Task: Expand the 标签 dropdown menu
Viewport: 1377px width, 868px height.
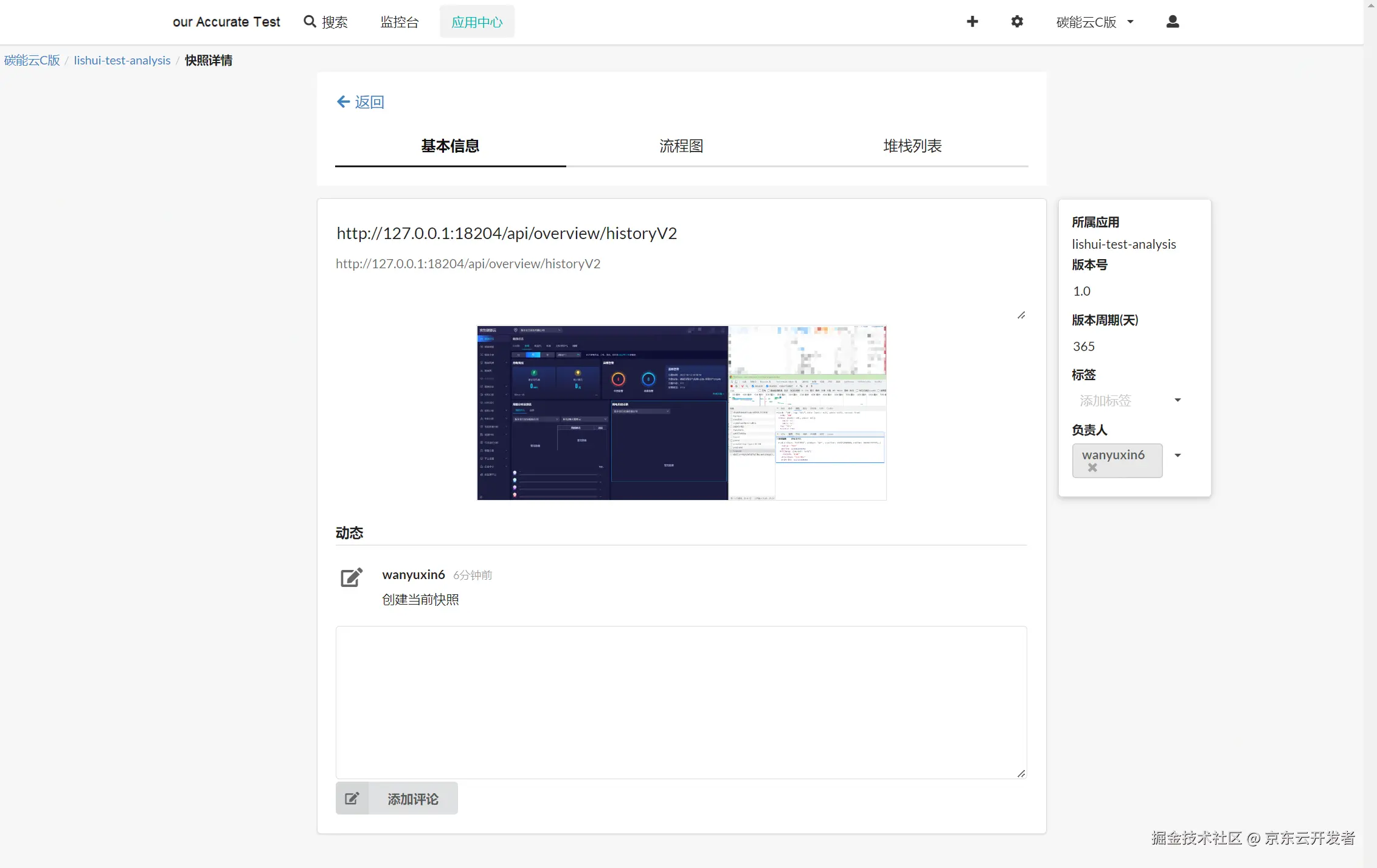Action: pos(1177,400)
